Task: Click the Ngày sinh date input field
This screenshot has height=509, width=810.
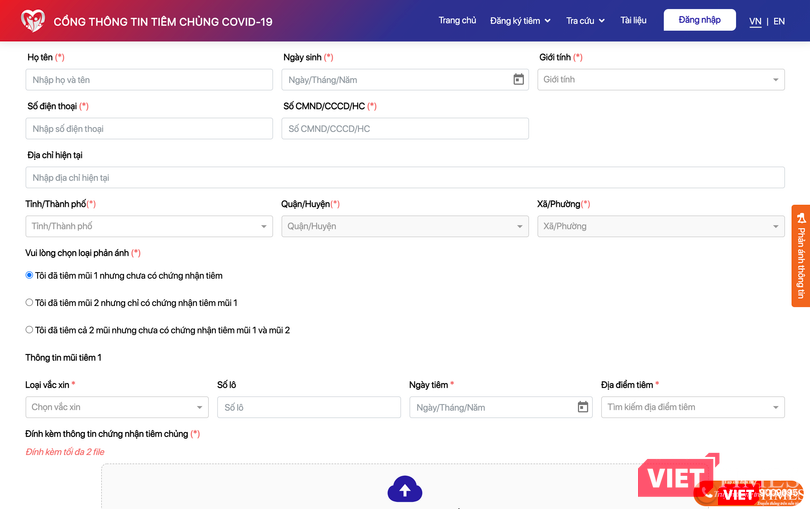Action: click(404, 80)
